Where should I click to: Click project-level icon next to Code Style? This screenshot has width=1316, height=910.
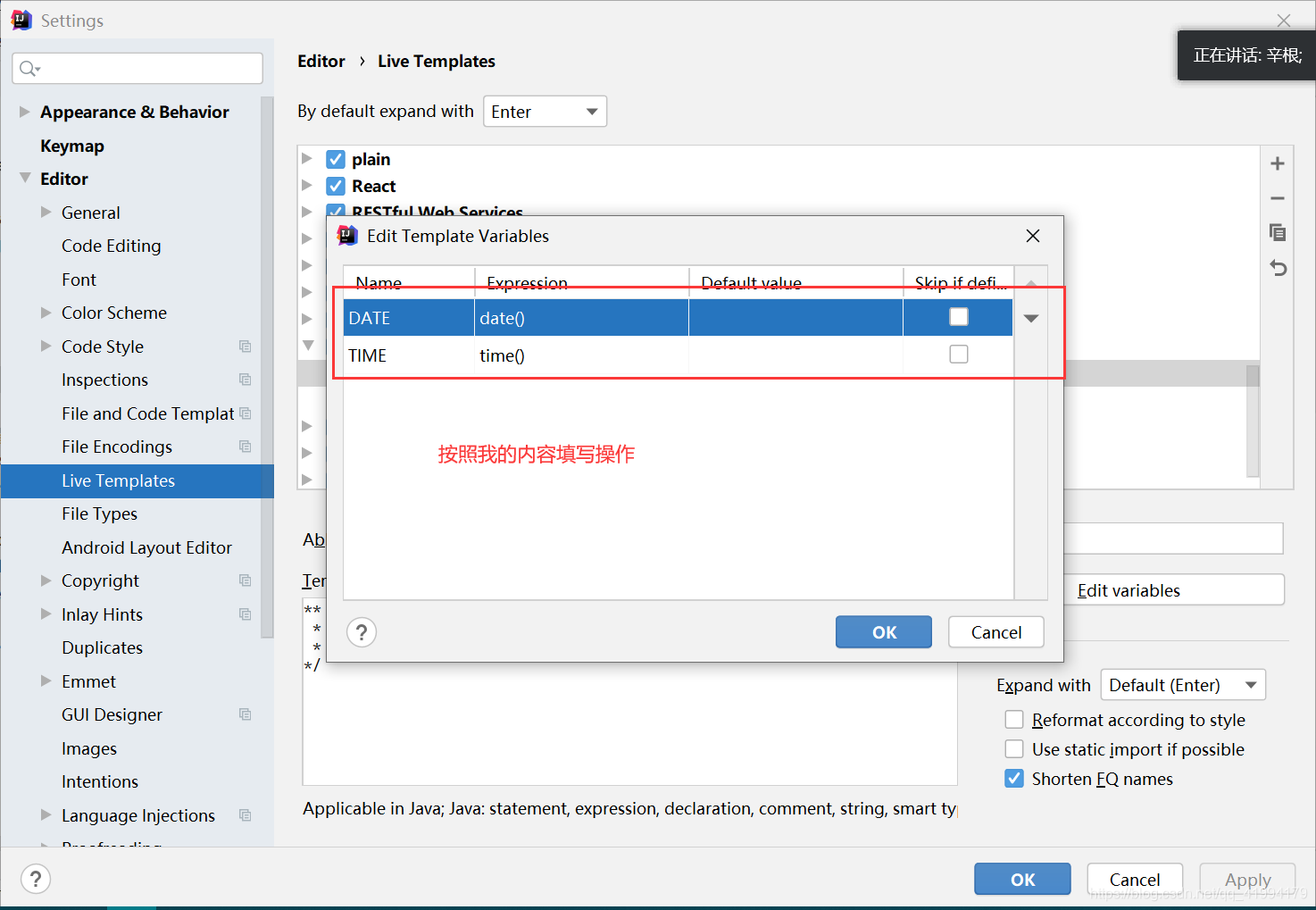click(245, 346)
